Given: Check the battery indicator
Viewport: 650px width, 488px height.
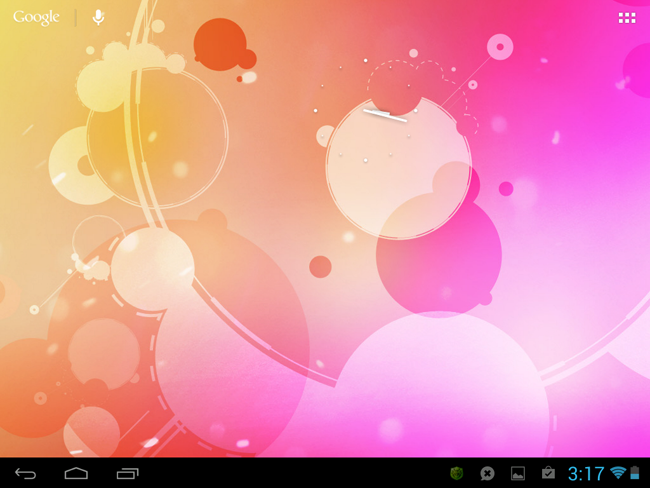Looking at the screenshot, I should click(635, 473).
